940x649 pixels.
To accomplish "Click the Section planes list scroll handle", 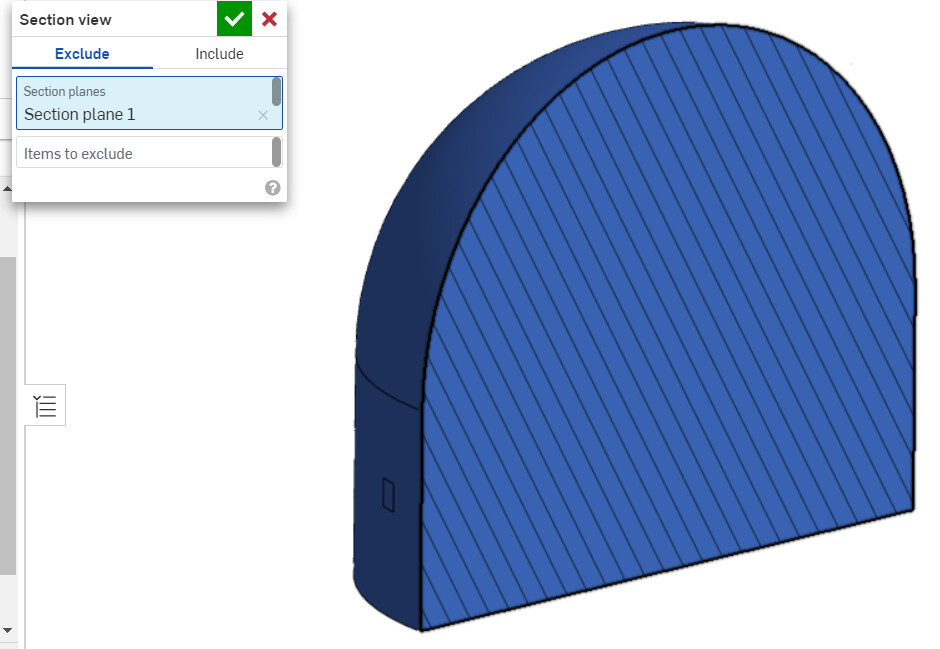I will point(276,92).
